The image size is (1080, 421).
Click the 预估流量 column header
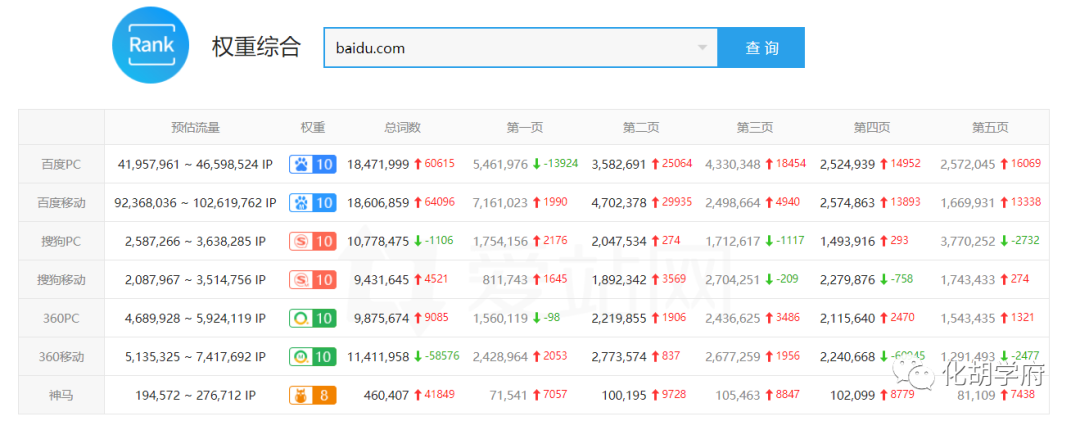click(x=195, y=127)
